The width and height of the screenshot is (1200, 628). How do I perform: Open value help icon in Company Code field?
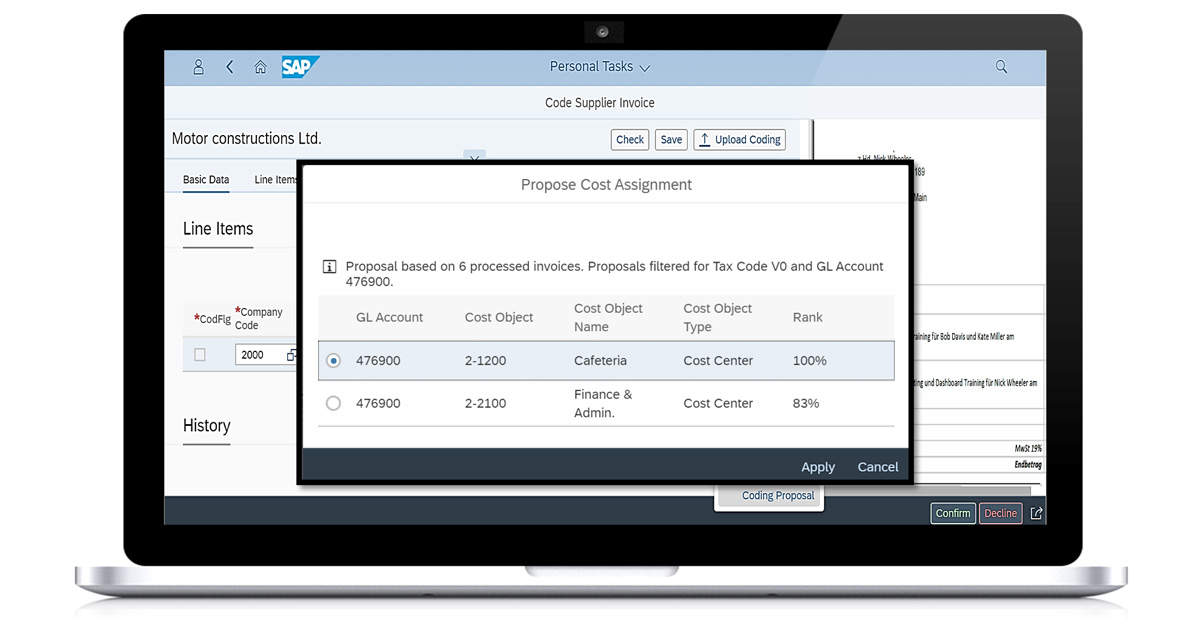tap(291, 355)
